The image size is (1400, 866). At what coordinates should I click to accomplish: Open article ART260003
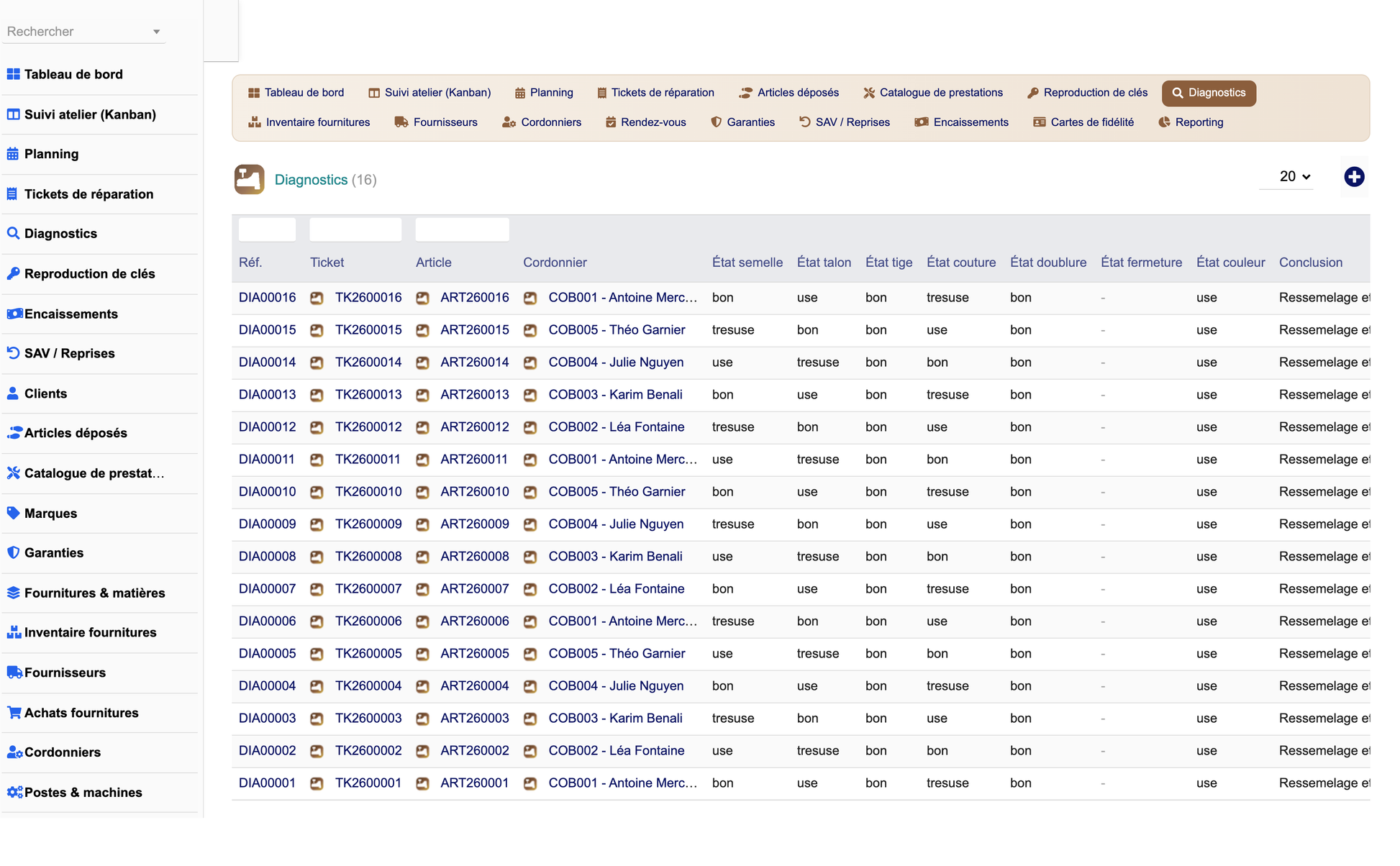[475, 719]
